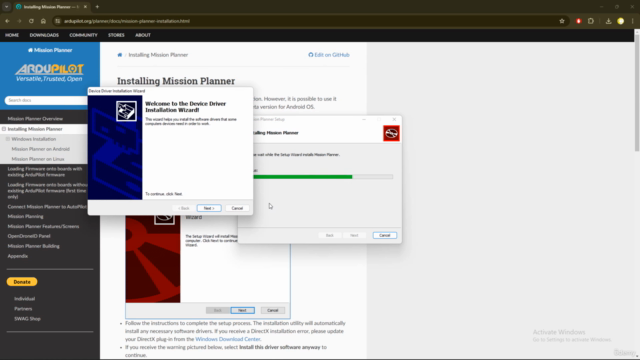
Task: Click the setup wizard screenshot image on page
Action: [x=208, y=267]
